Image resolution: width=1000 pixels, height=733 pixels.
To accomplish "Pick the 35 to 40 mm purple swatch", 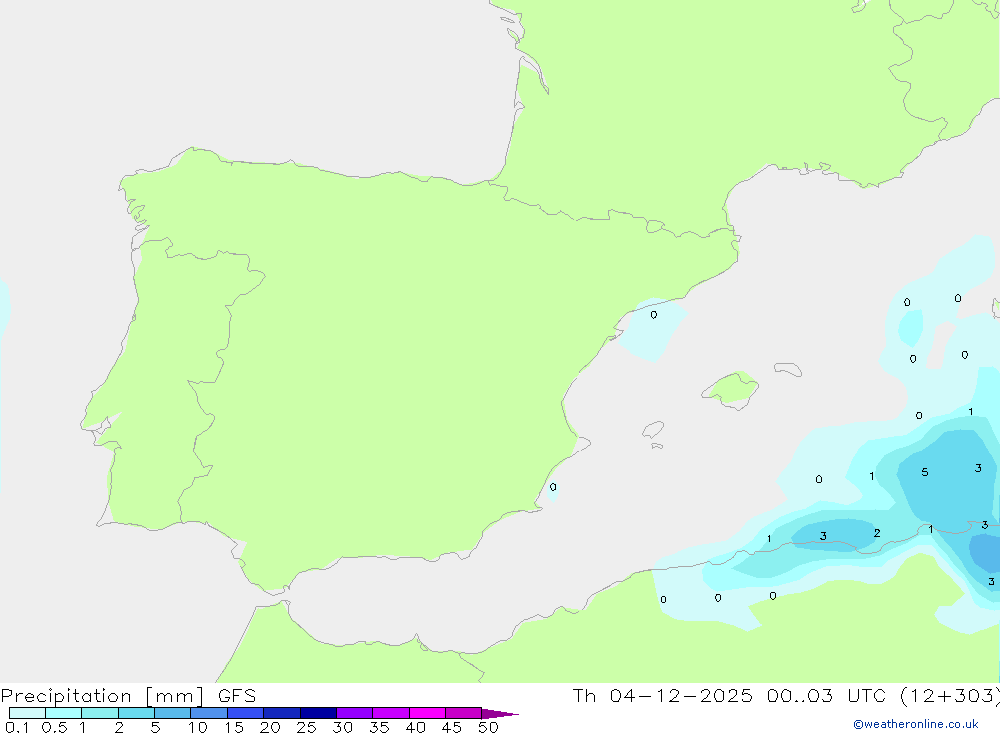I will 390,713.
